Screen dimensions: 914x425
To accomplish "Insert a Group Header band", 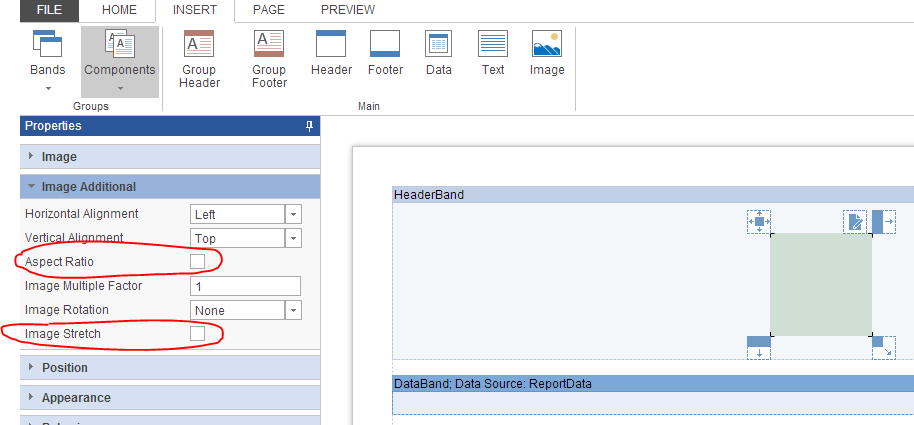I will point(199,59).
